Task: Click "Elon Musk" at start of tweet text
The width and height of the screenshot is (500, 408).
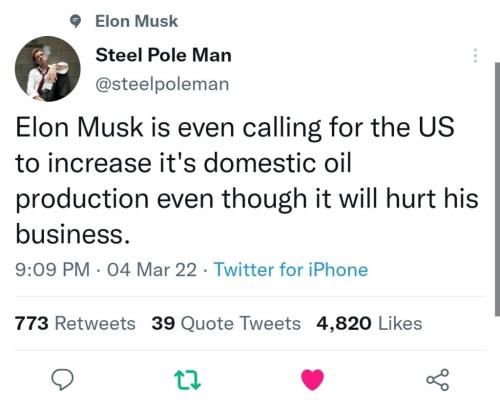Action: pyautogui.click(x=79, y=127)
